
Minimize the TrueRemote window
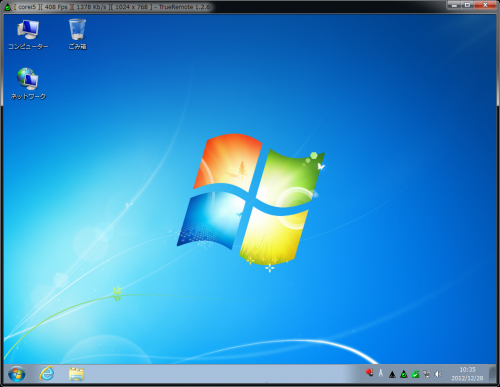pos(453,5)
